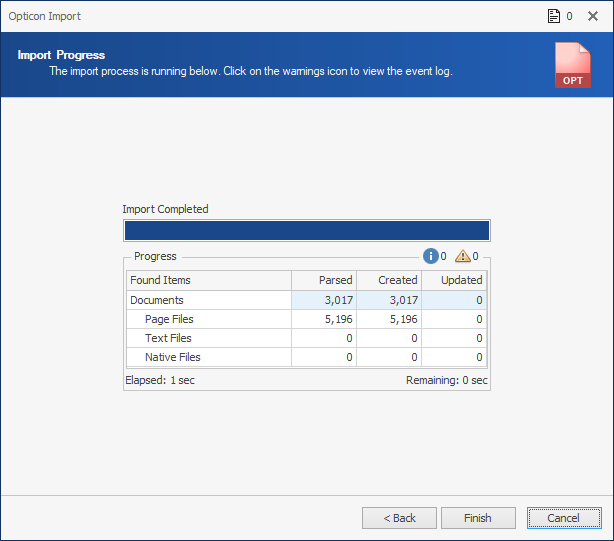This screenshot has height=541, width=614.
Task: Select the Page Files row label
Action: (x=169, y=319)
